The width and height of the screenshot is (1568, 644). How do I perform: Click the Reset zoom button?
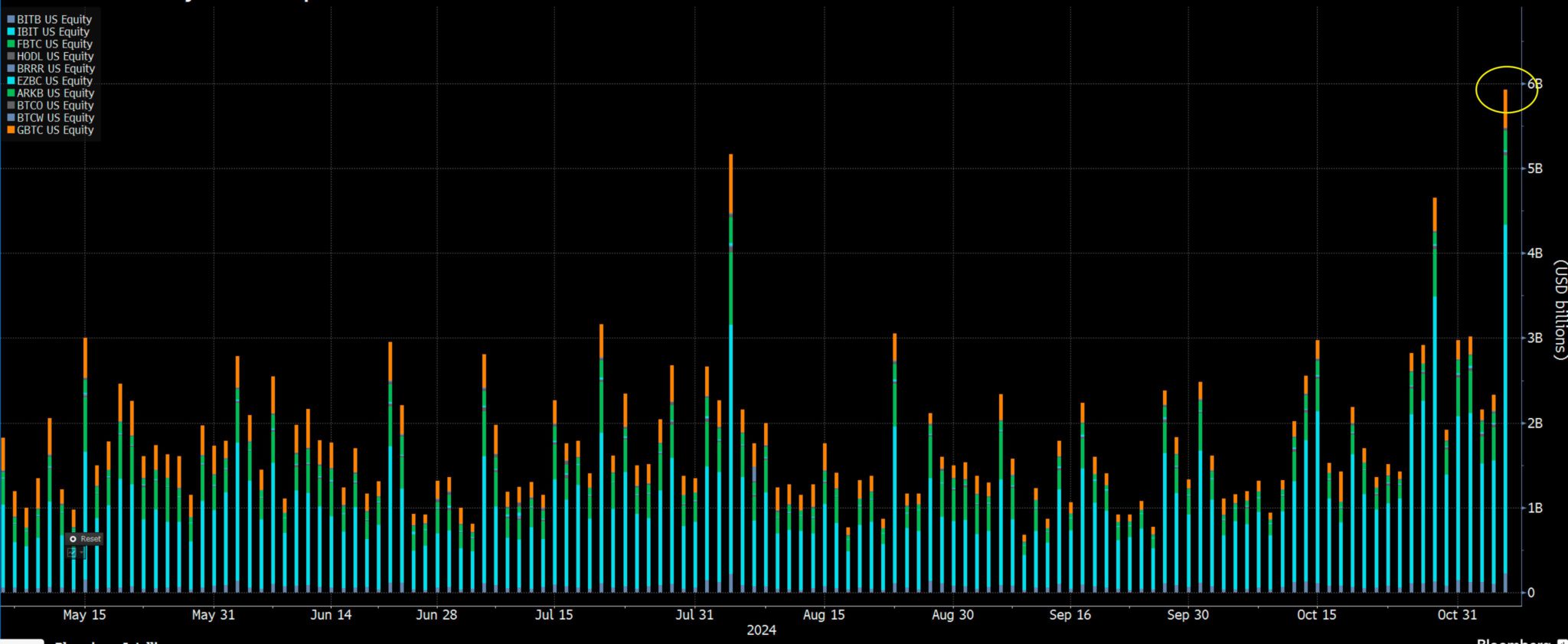pyautogui.click(x=84, y=538)
